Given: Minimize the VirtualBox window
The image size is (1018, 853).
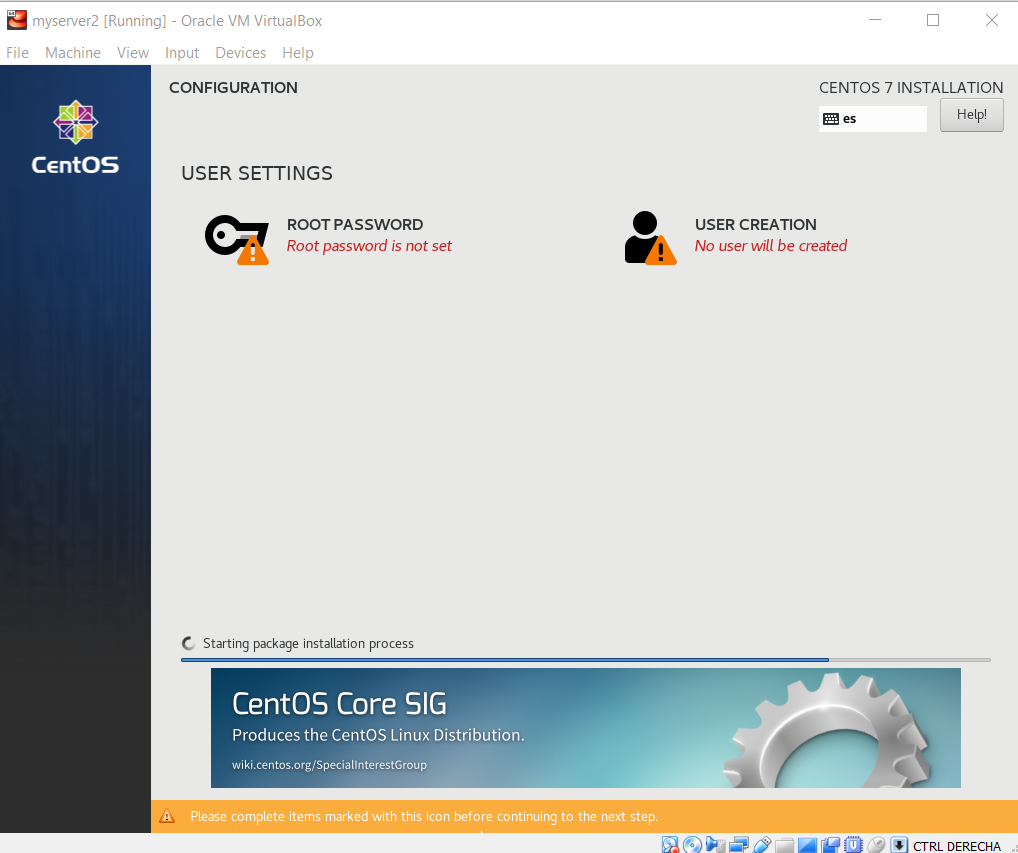Looking at the screenshot, I should [x=875, y=20].
